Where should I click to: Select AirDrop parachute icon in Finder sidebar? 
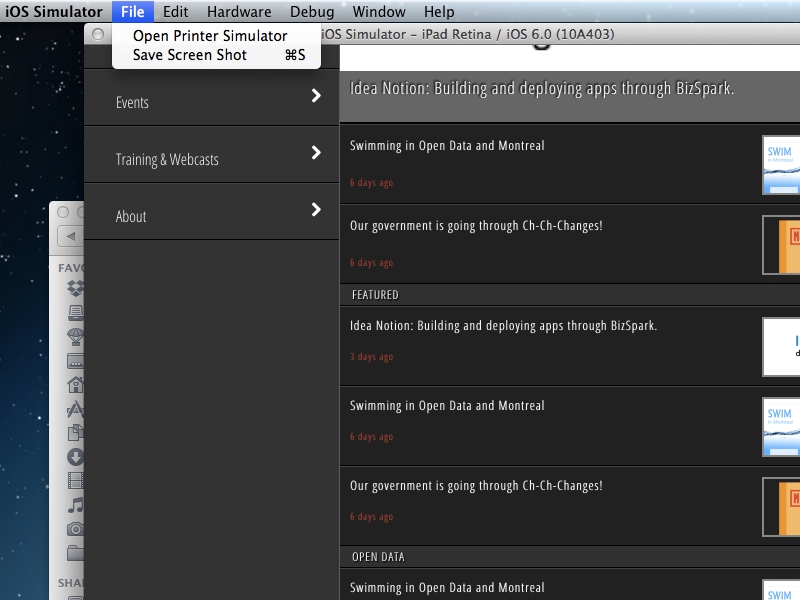(x=76, y=337)
